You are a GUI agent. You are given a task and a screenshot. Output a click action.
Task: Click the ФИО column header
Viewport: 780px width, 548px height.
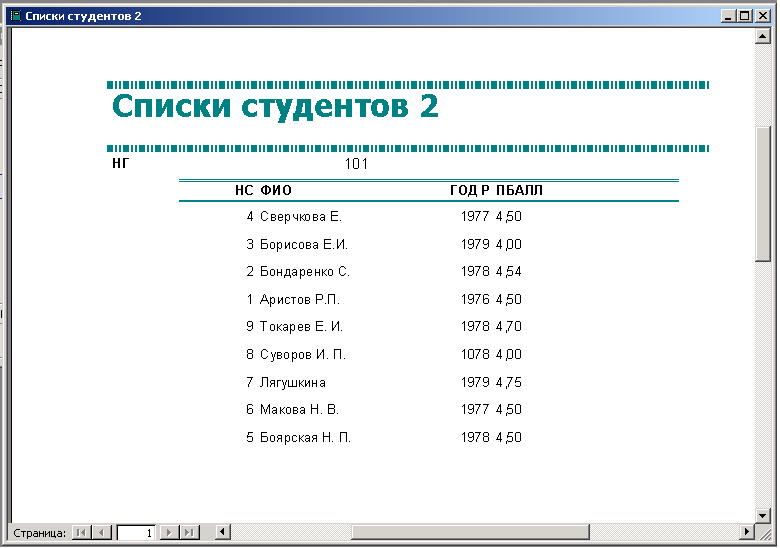tap(276, 190)
